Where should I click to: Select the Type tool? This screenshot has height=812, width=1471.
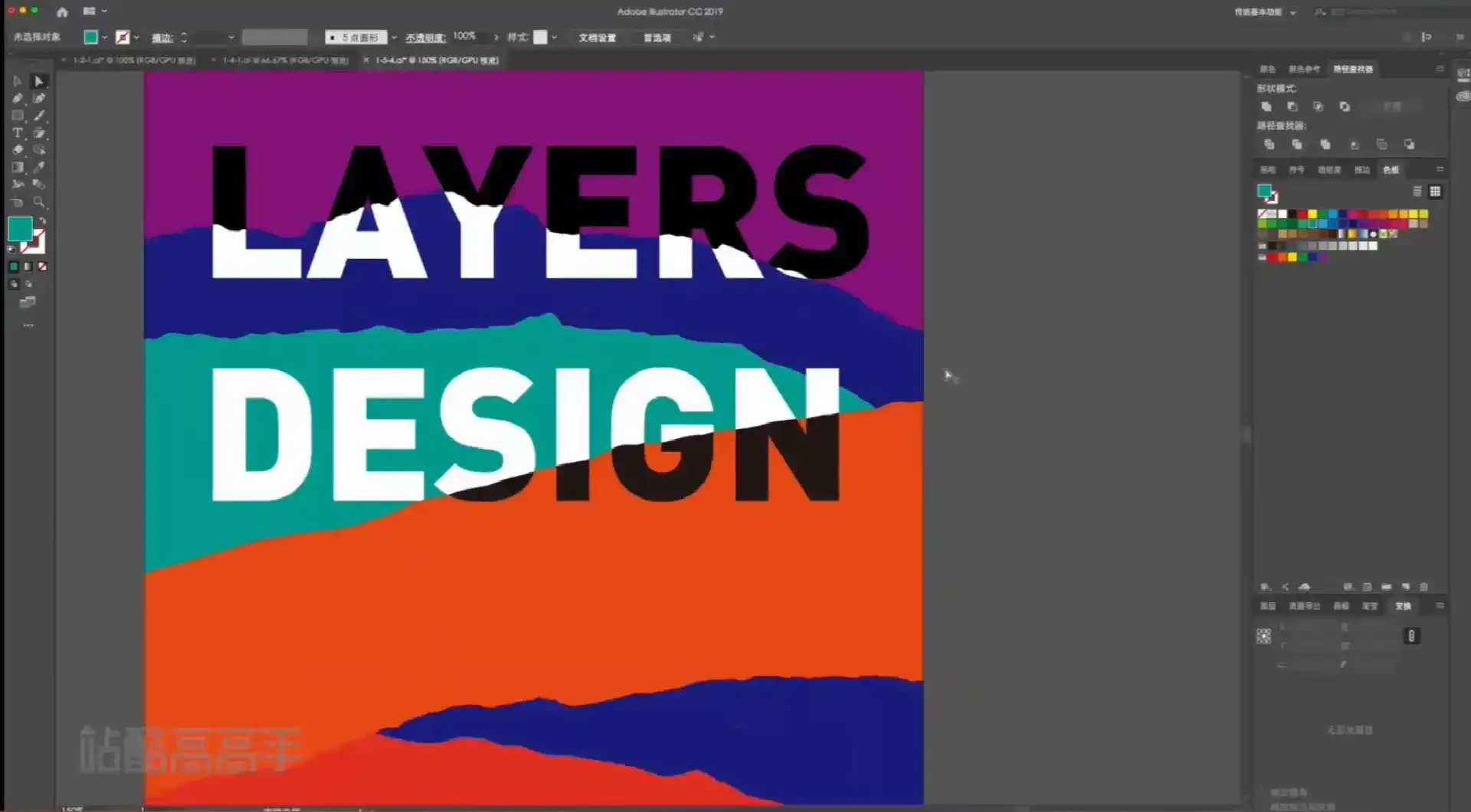click(18, 133)
